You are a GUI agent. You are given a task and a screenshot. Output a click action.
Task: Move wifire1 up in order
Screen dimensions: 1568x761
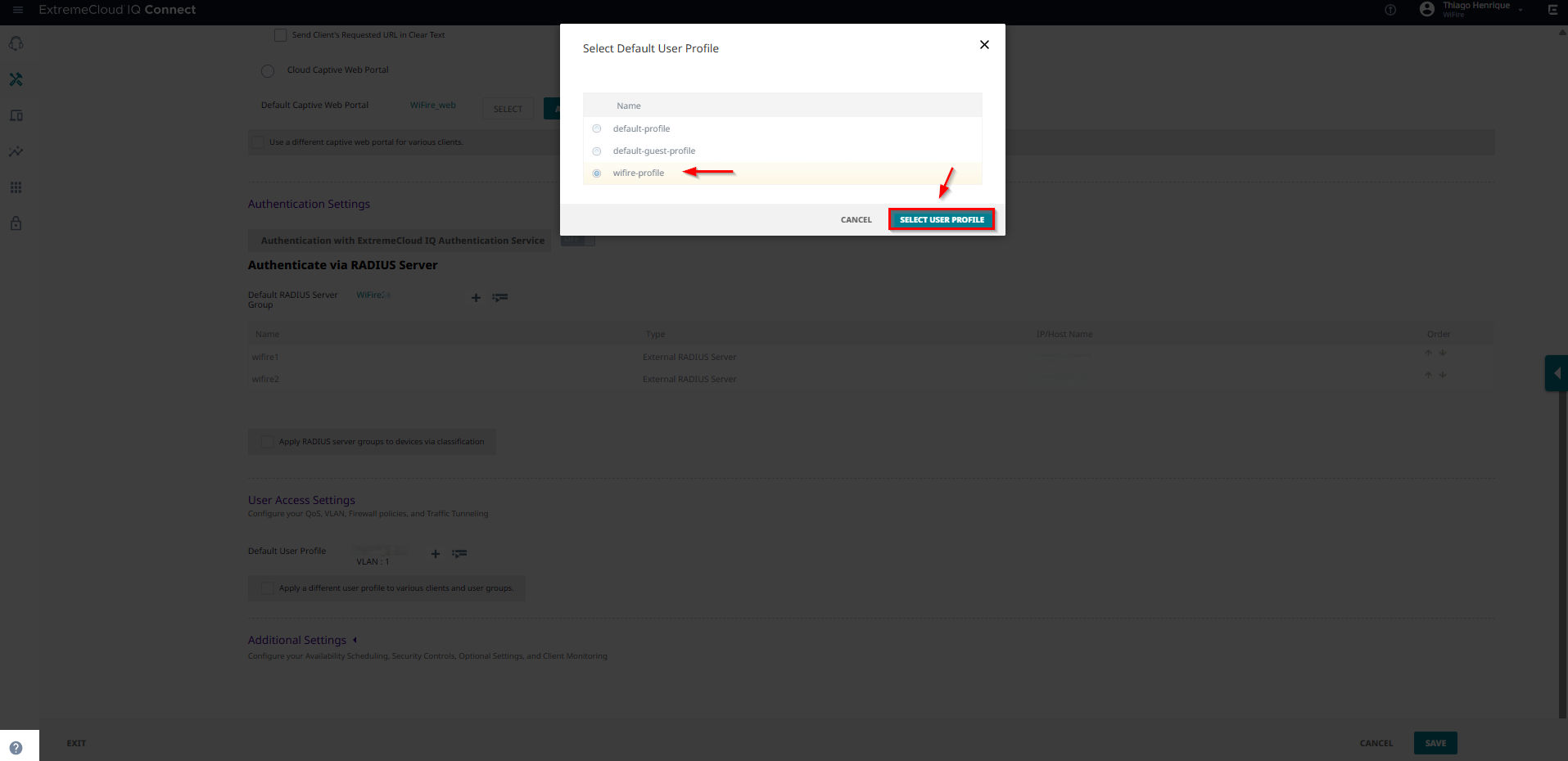[1429, 353]
